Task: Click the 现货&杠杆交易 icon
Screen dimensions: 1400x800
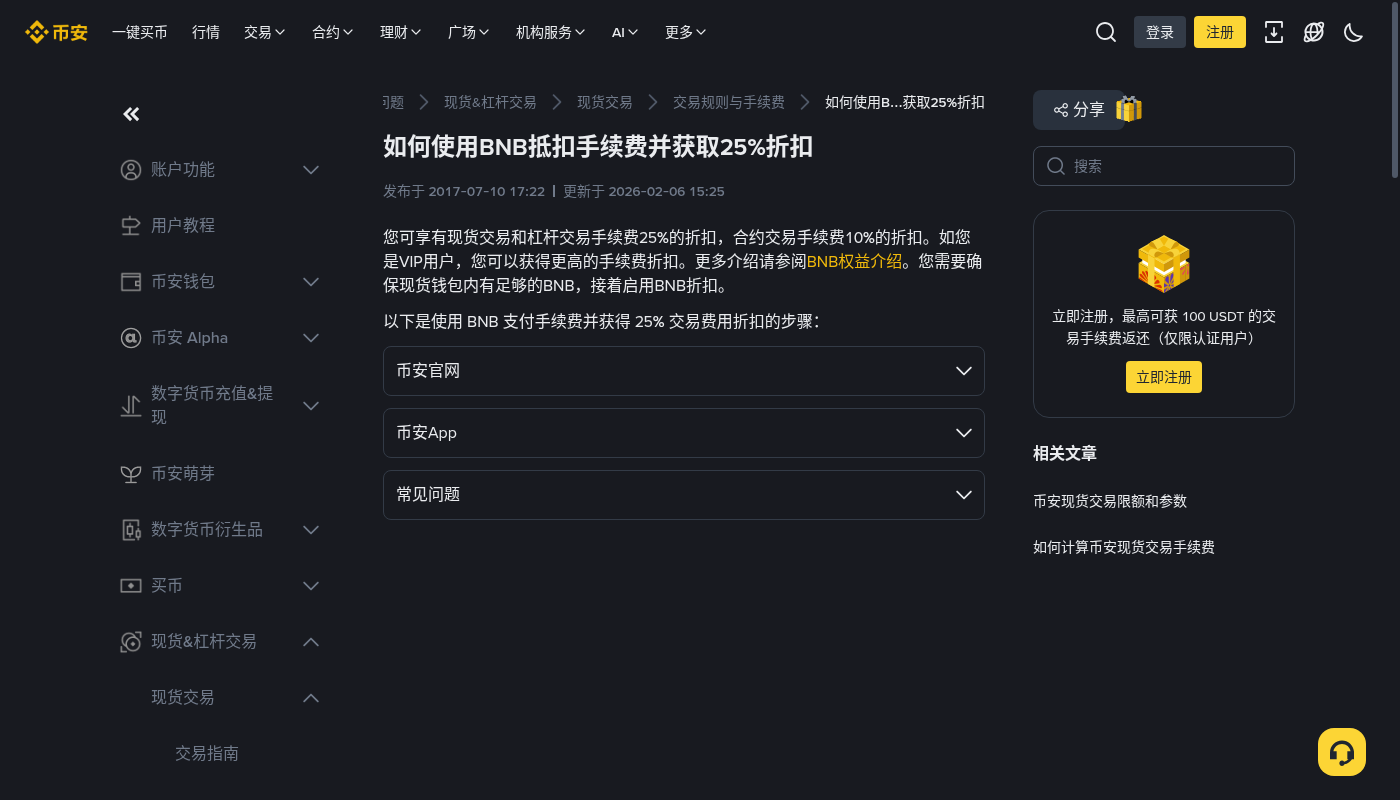Action: coord(131,642)
